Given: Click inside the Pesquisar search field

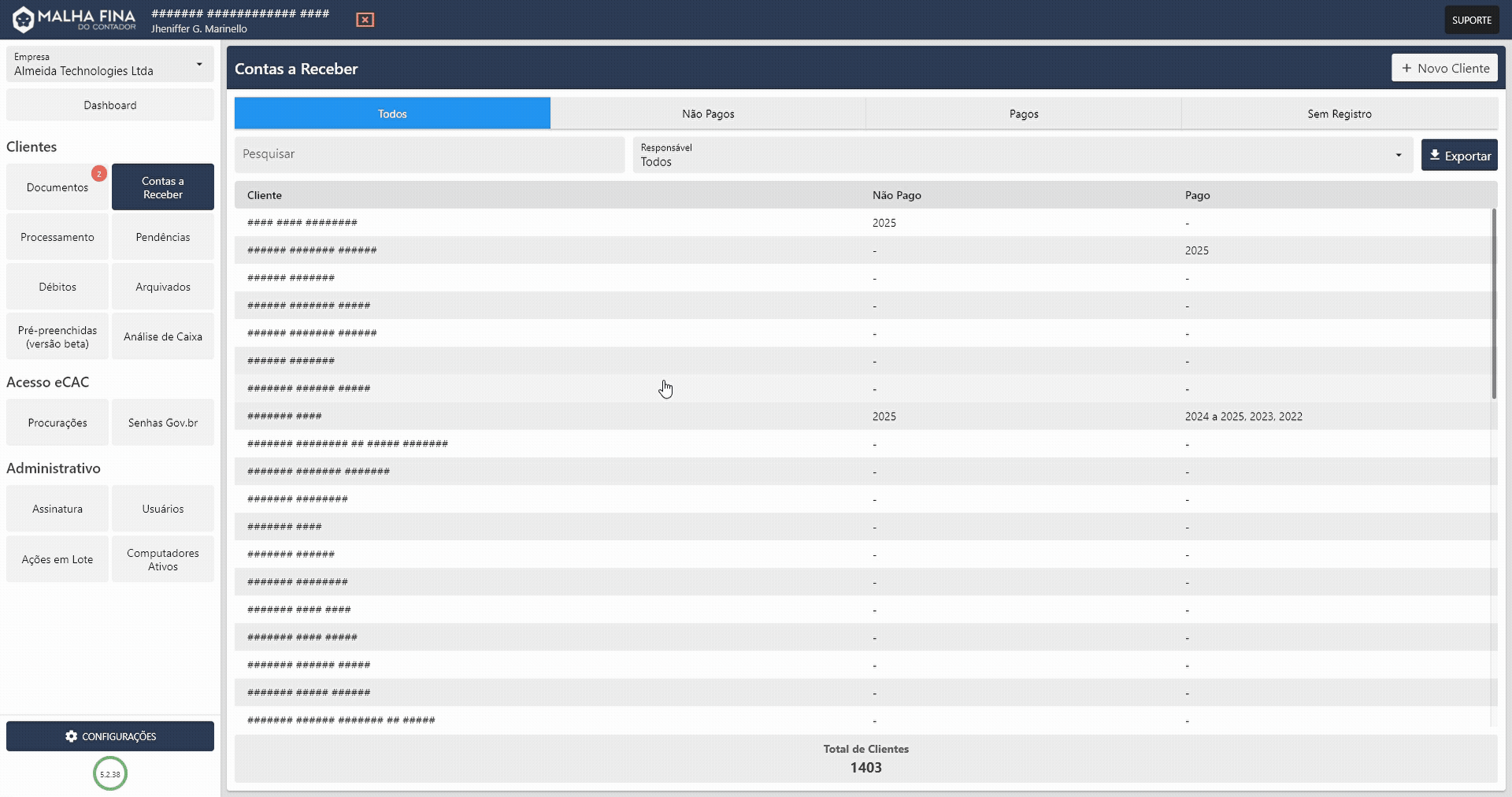Looking at the screenshot, I should (x=429, y=154).
